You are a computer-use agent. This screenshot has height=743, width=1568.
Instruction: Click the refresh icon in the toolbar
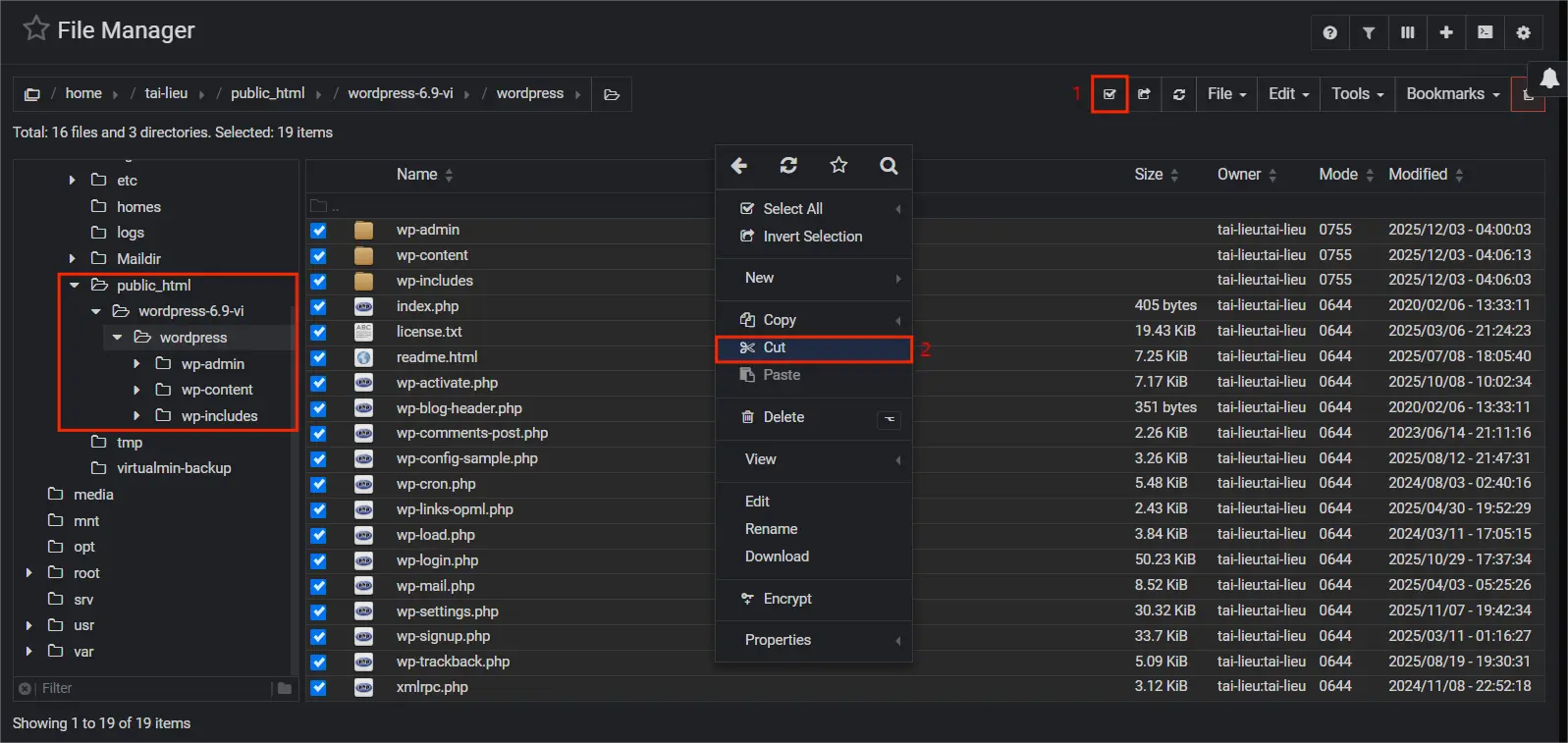click(1178, 94)
